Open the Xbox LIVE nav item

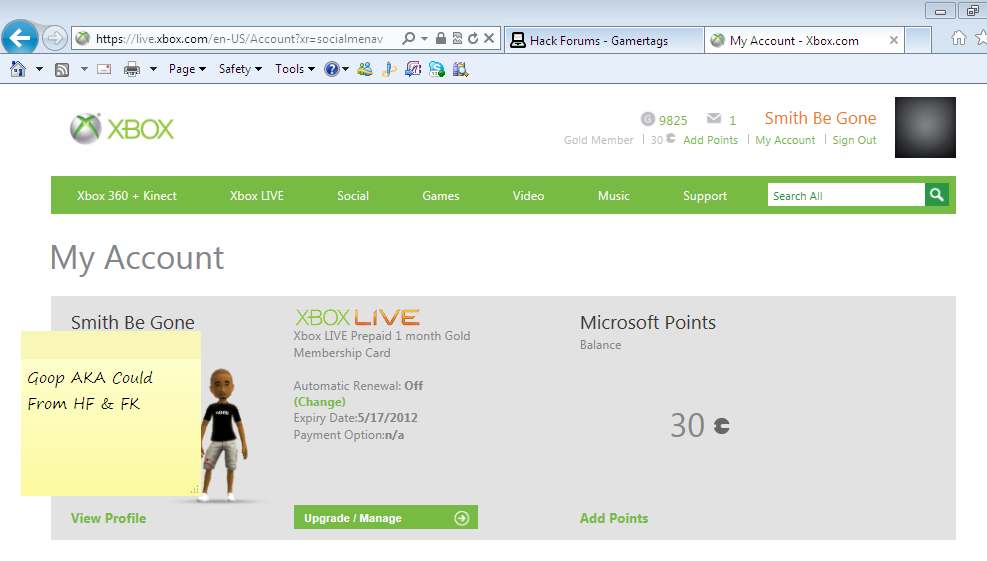coord(256,196)
